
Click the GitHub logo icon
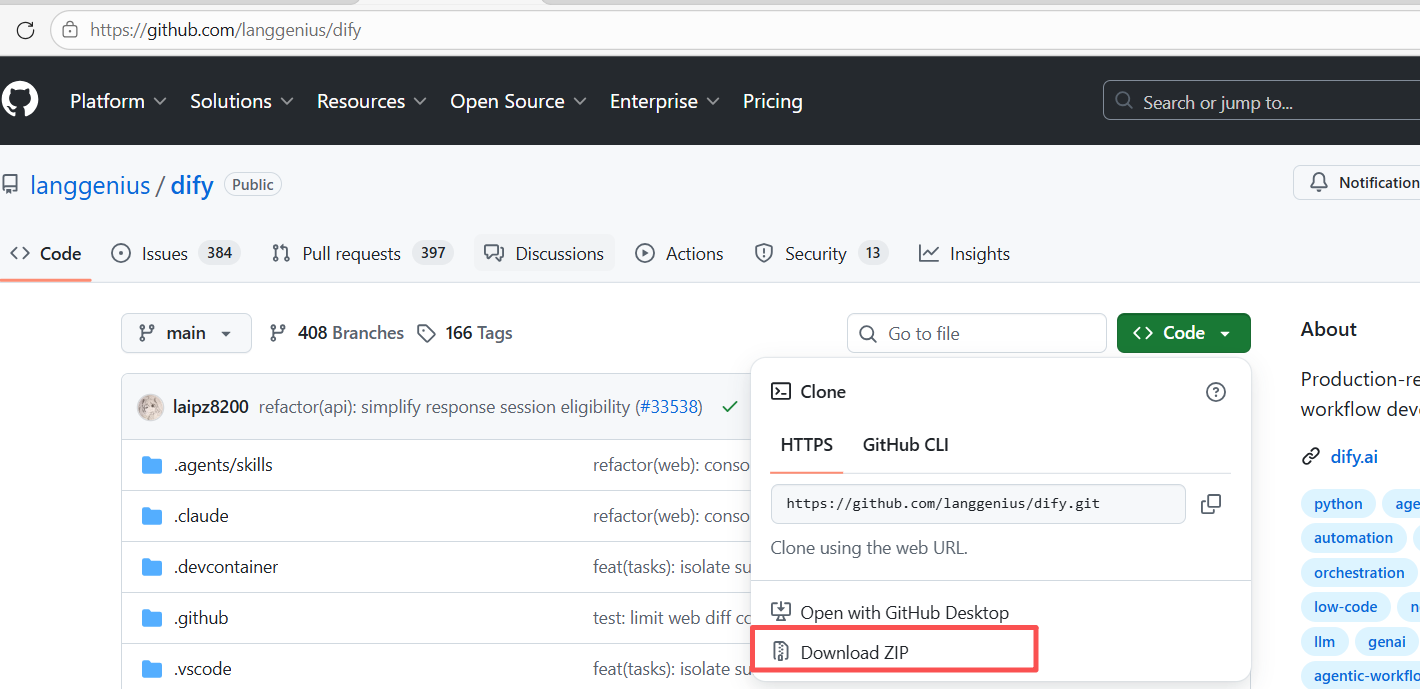point(20,101)
